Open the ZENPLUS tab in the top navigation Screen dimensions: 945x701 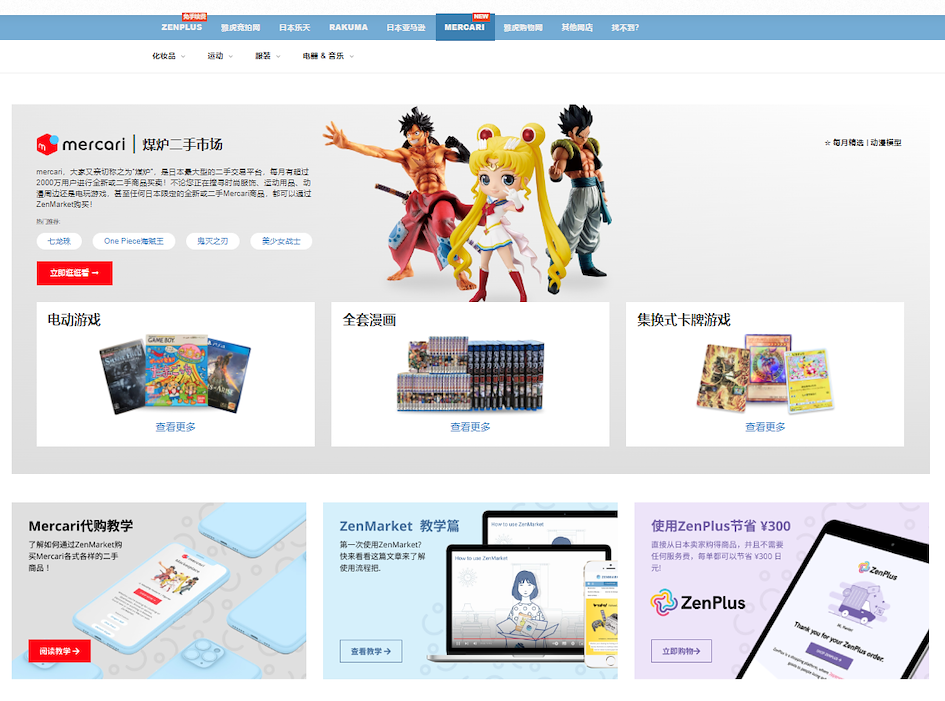click(x=181, y=27)
